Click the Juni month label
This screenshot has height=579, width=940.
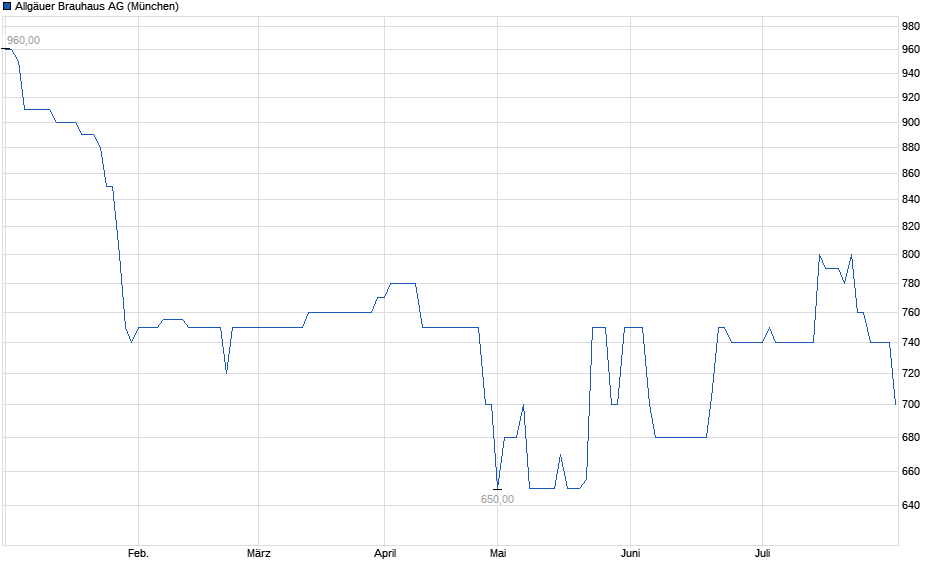click(630, 553)
